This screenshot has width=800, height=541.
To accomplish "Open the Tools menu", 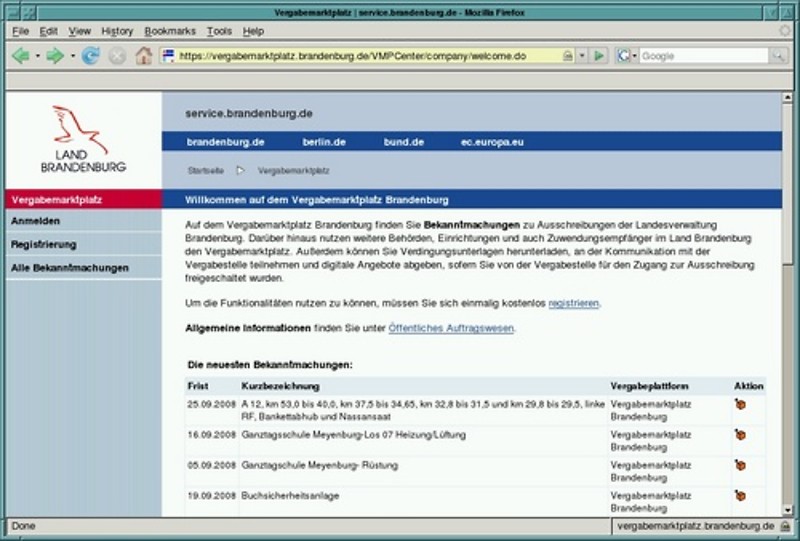I will coord(219,31).
